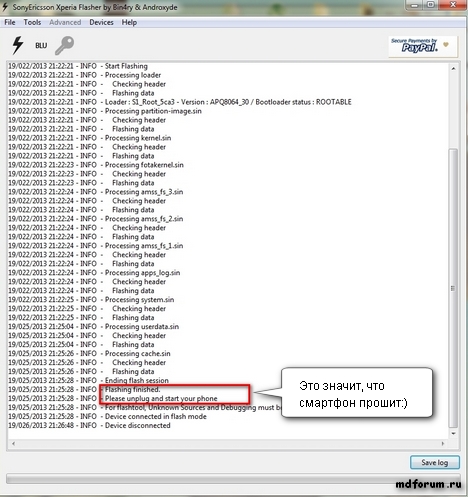Select the 'Processing amss_fs_1.sin' log line
Viewport: 468px width, 497px height.
coord(95,246)
